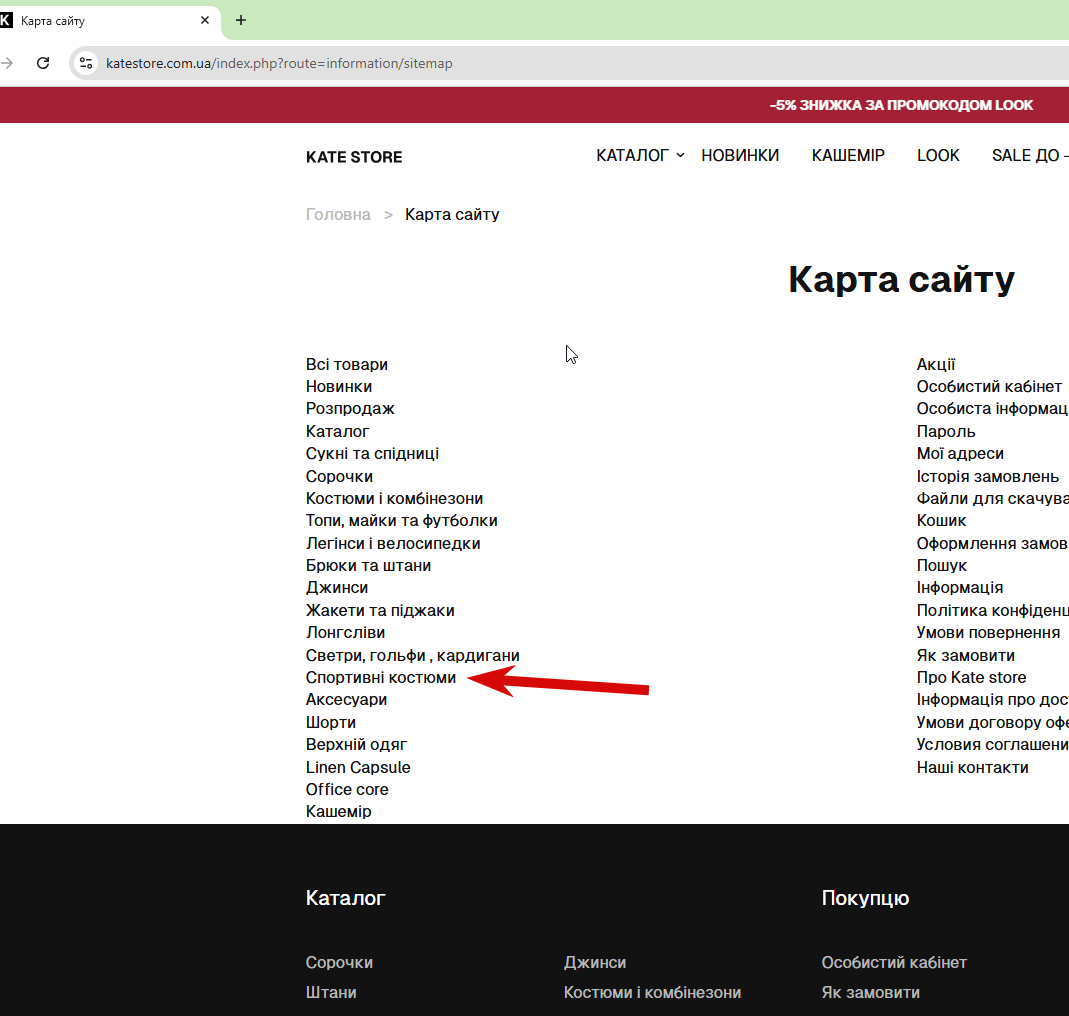Viewport: 1069px width, 1016px height.
Task: Open Лонгсліви link
Action: [345, 633]
